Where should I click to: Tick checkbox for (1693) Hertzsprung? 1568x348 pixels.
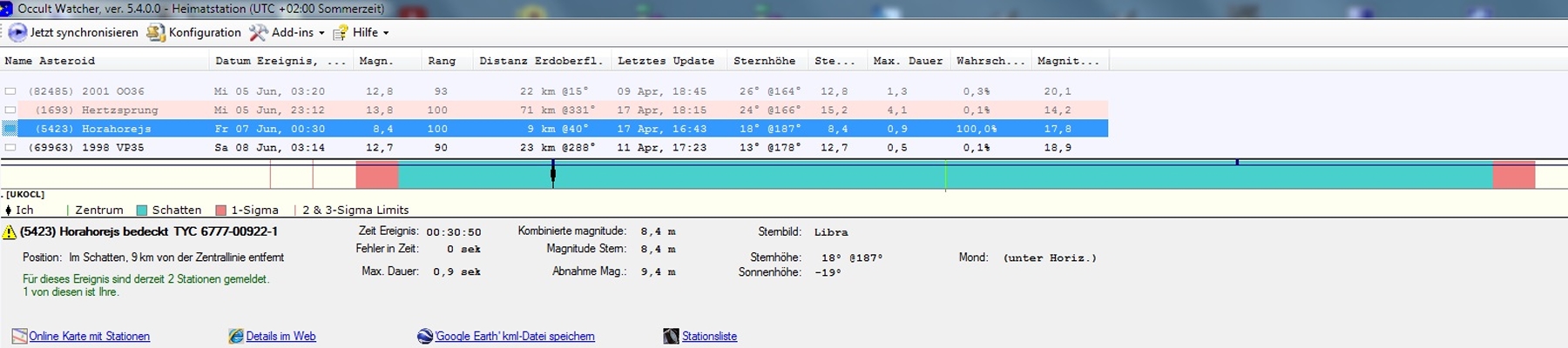click(10, 110)
